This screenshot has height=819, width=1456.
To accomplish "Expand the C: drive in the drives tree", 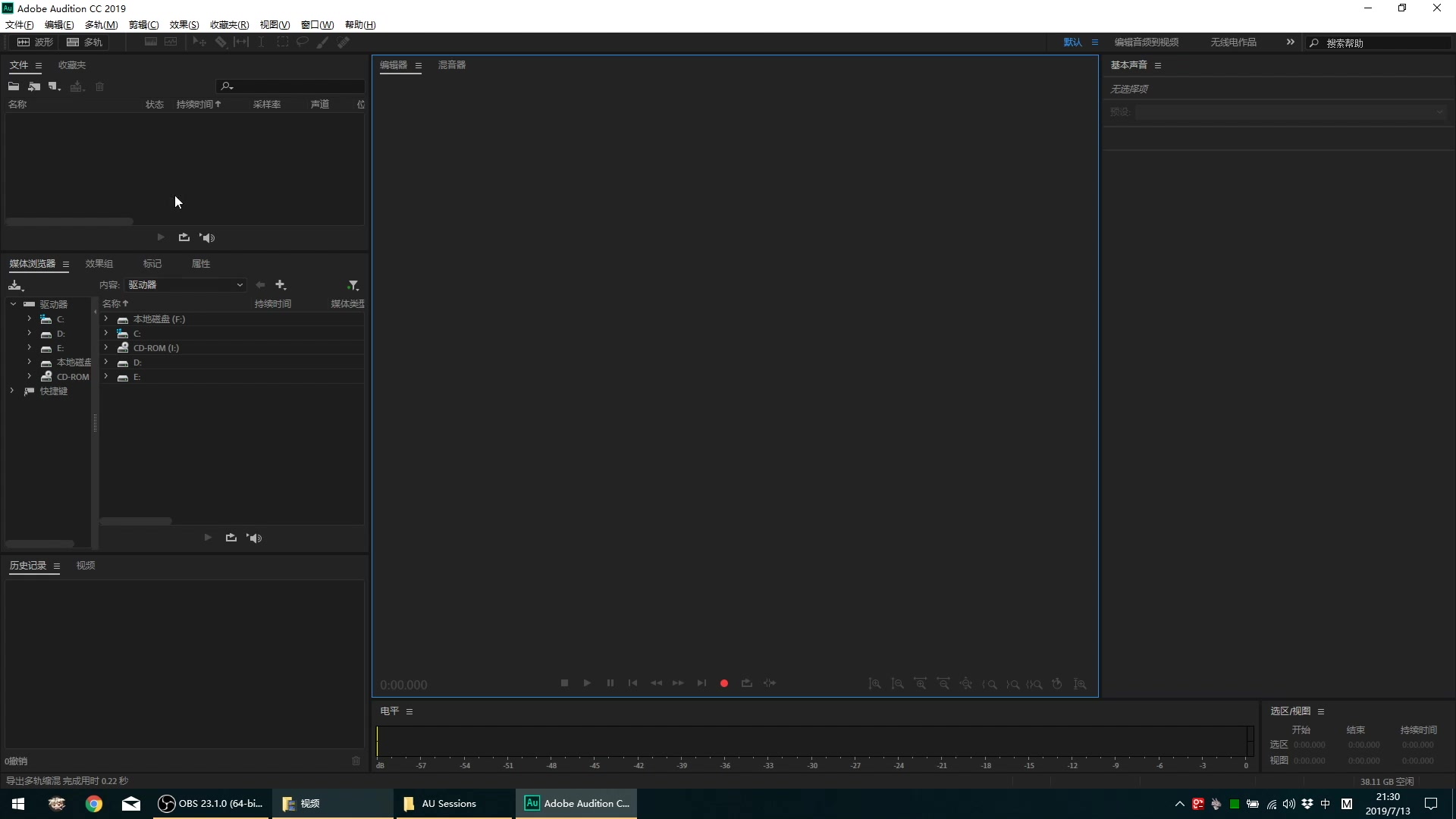I will pos(29,319).
